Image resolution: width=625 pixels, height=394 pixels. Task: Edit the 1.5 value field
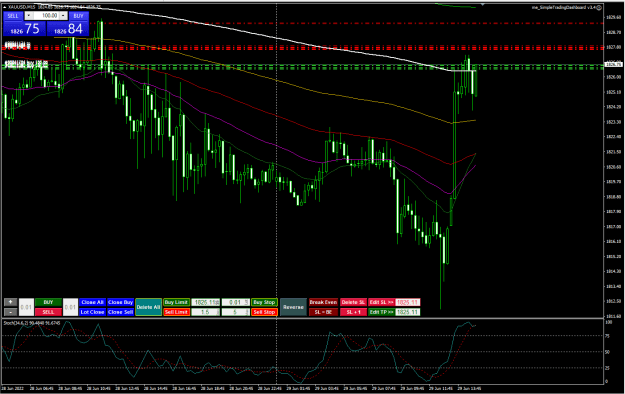pos(206,312)
